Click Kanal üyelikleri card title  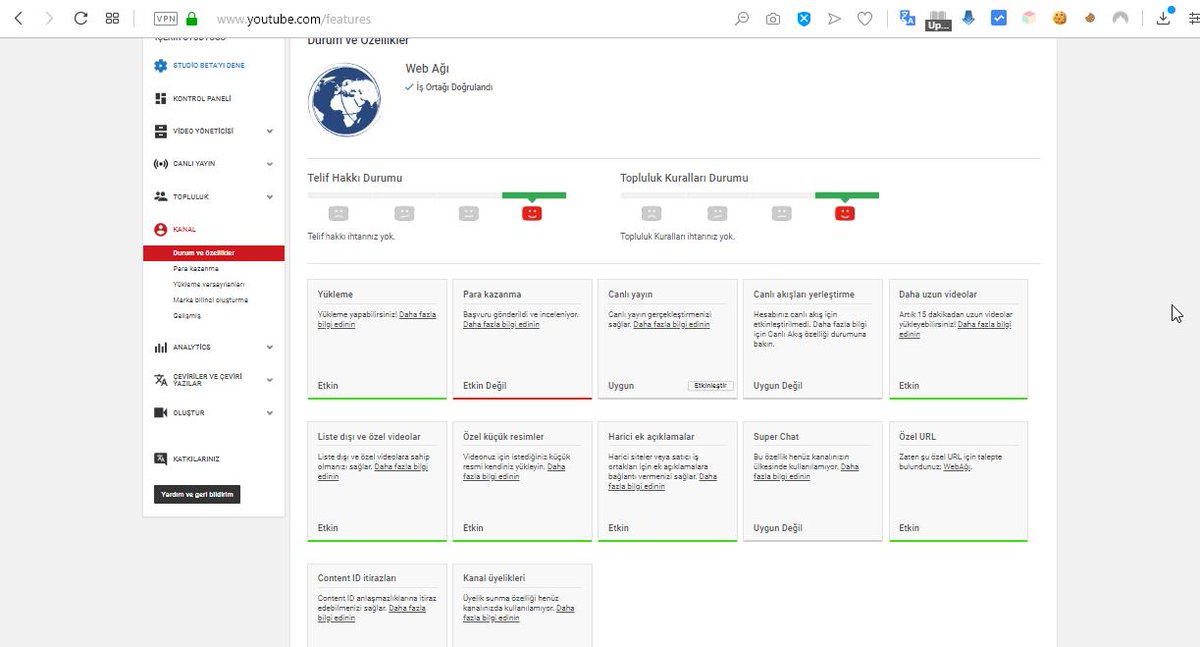tap(494, 578)
